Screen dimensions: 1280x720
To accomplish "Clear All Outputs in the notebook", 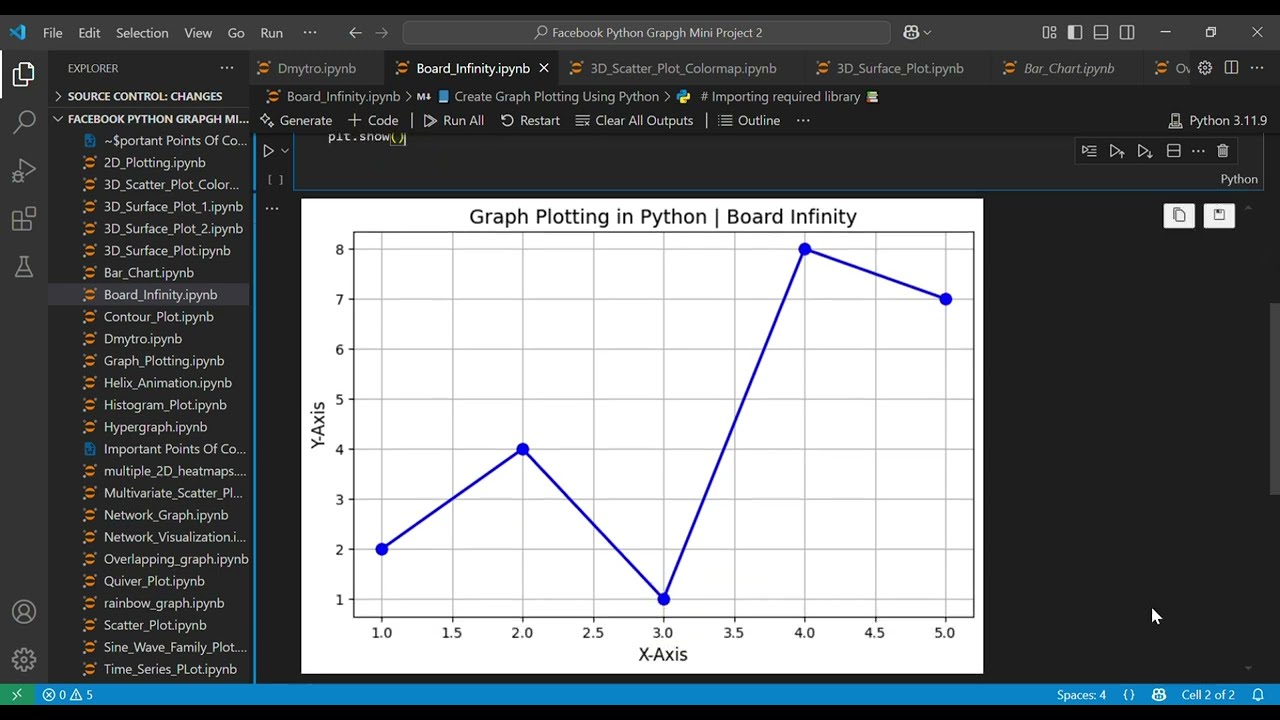I will [x=634, y=120].
